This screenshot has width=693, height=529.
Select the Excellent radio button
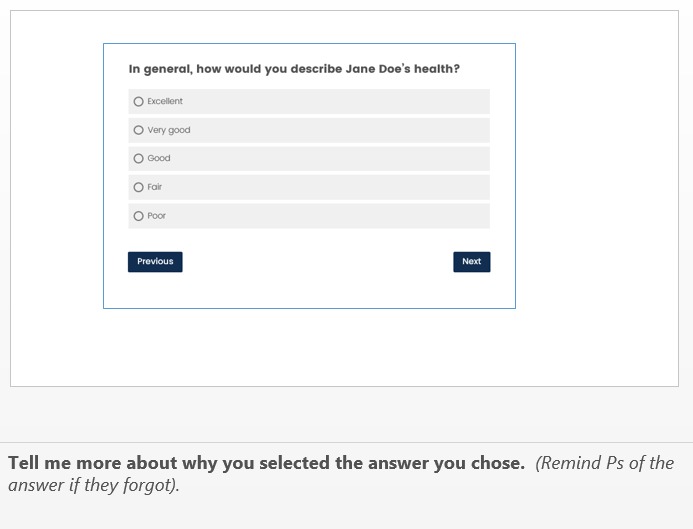tap(138, 102)
